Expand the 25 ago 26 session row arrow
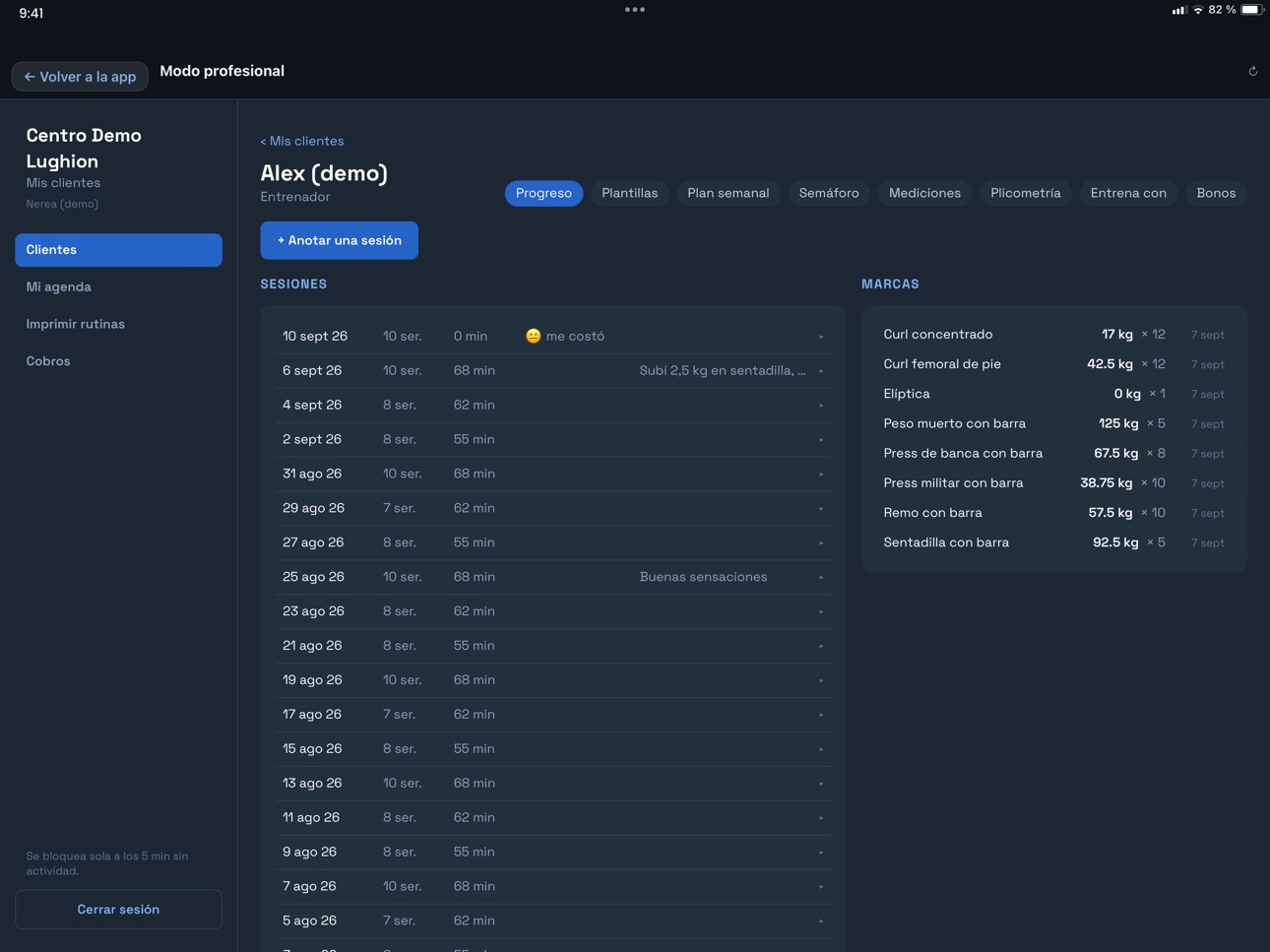The height and width of the screenshot is (952, 1270). click(x=821, y=577)
